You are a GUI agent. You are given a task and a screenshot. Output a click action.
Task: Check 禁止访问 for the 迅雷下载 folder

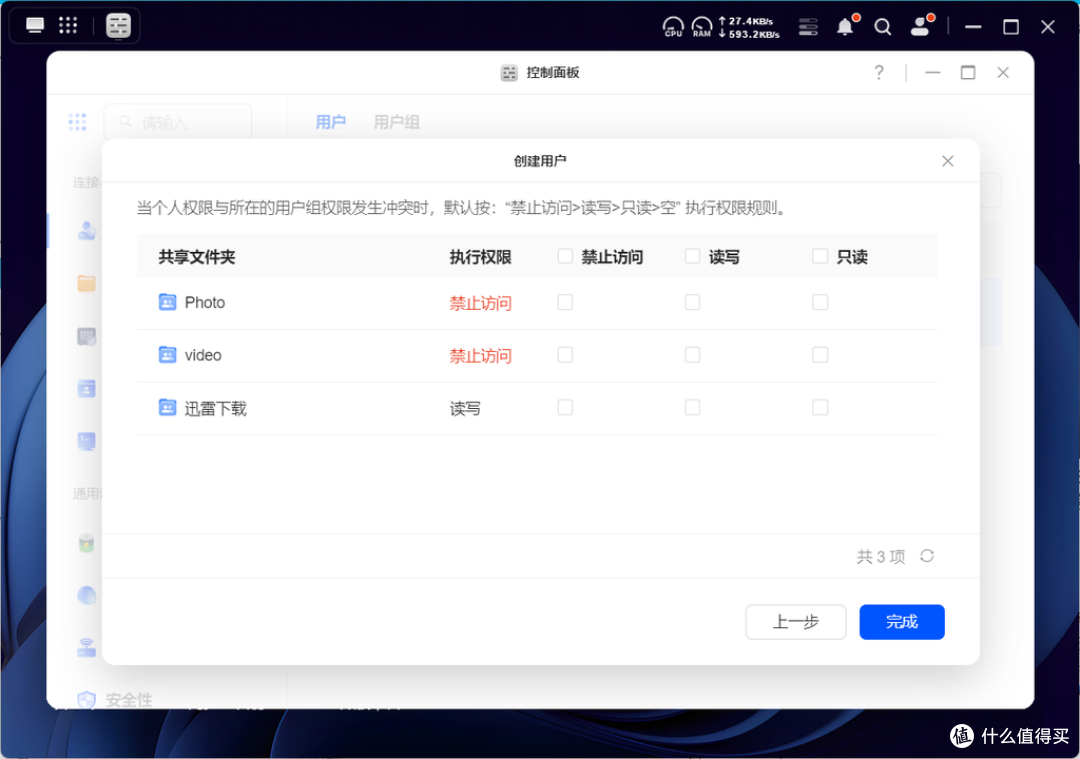coord(565,408)
